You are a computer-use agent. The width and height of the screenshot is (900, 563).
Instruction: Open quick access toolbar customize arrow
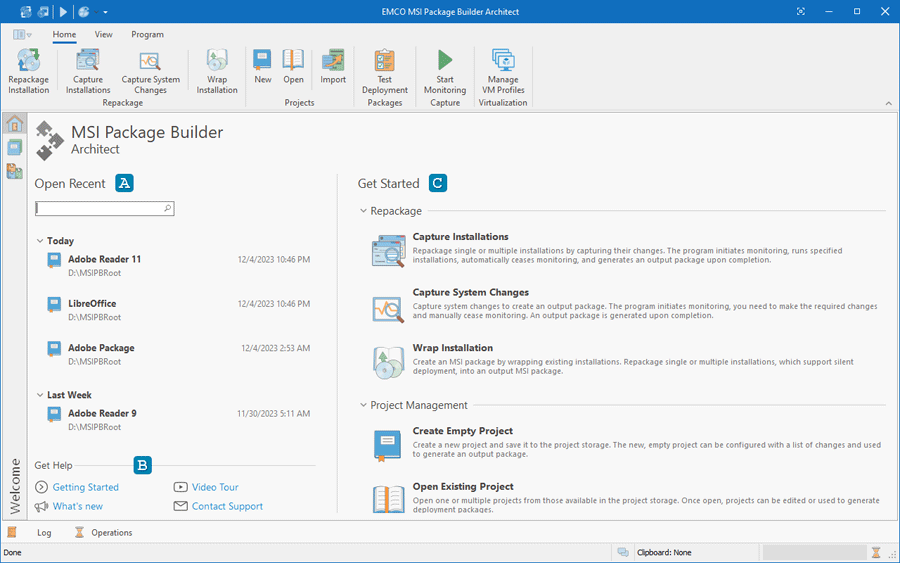[x=105, y=12]
